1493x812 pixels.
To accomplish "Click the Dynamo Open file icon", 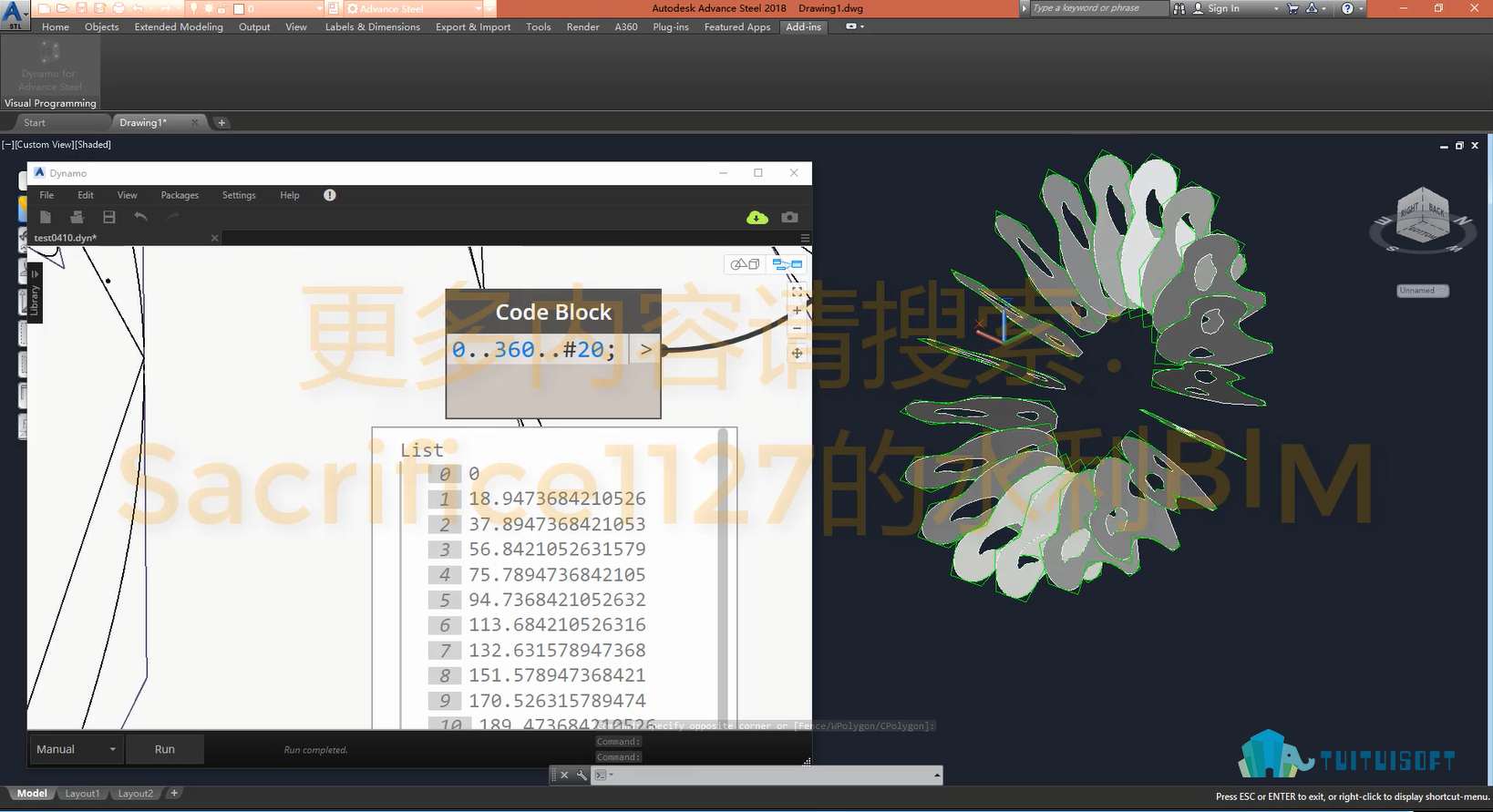I will pos(77,217).
